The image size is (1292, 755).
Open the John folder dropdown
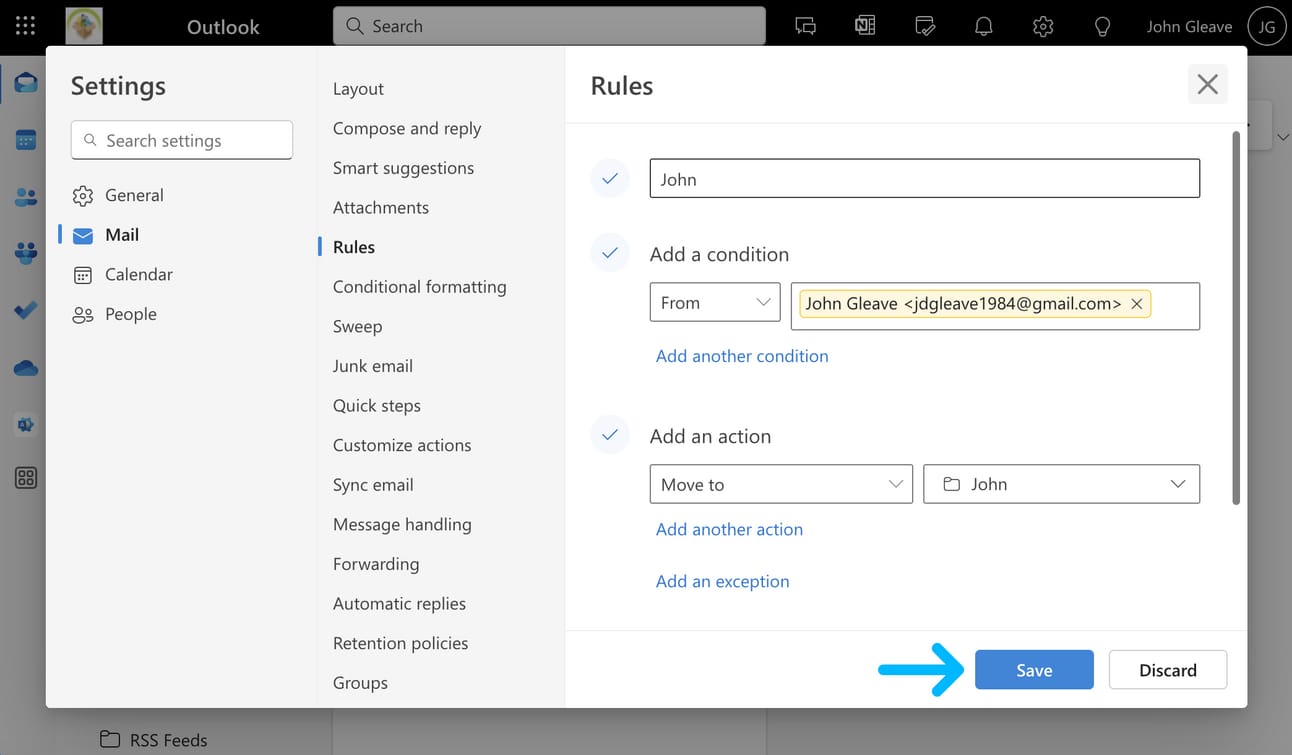tap(1061, 484)
